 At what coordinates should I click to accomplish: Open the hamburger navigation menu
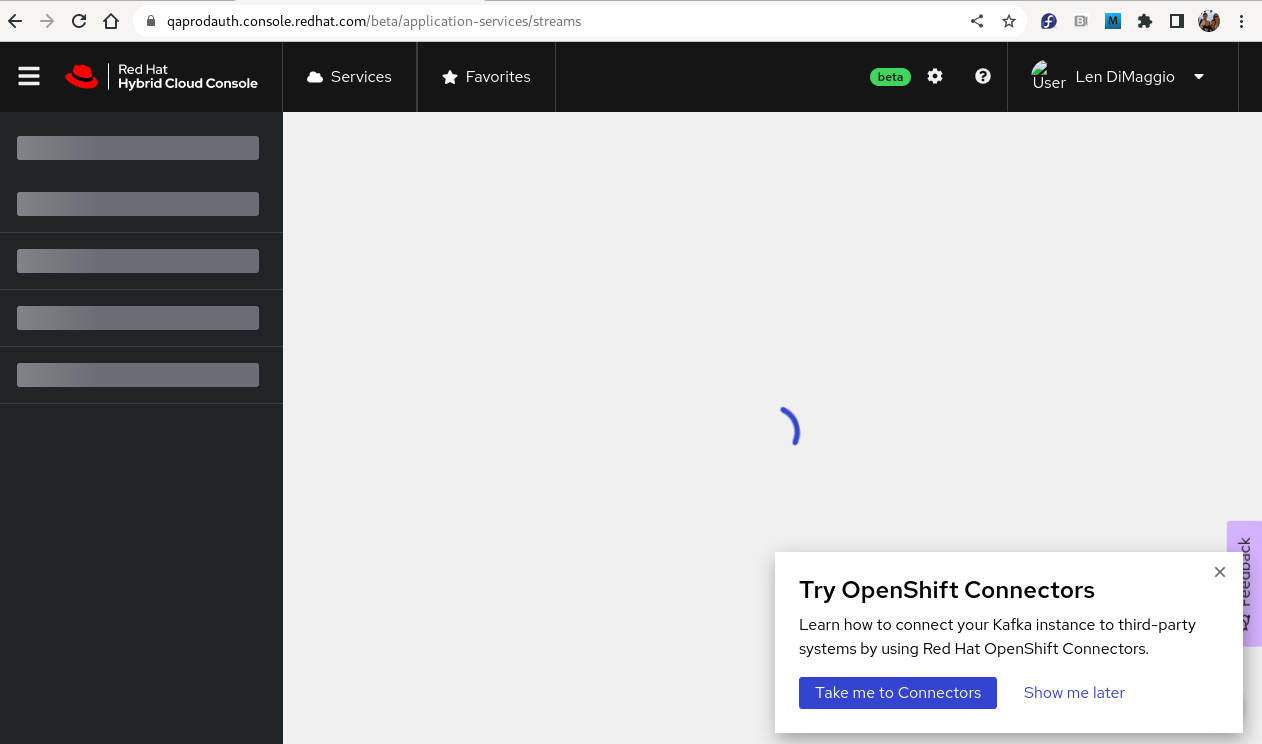click(x=29, y=77)
